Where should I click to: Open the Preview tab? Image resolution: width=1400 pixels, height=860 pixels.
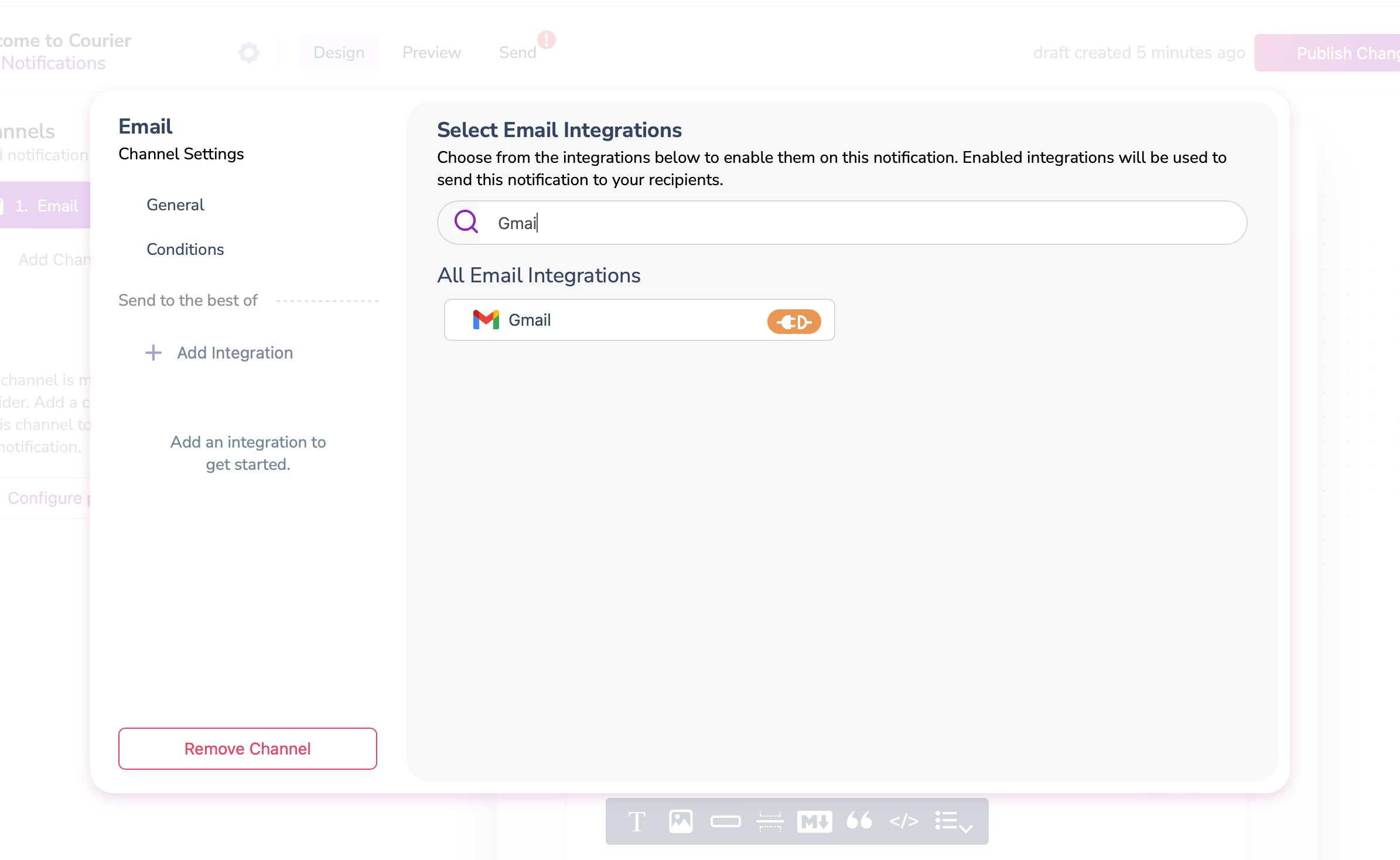tap(432, 53)
